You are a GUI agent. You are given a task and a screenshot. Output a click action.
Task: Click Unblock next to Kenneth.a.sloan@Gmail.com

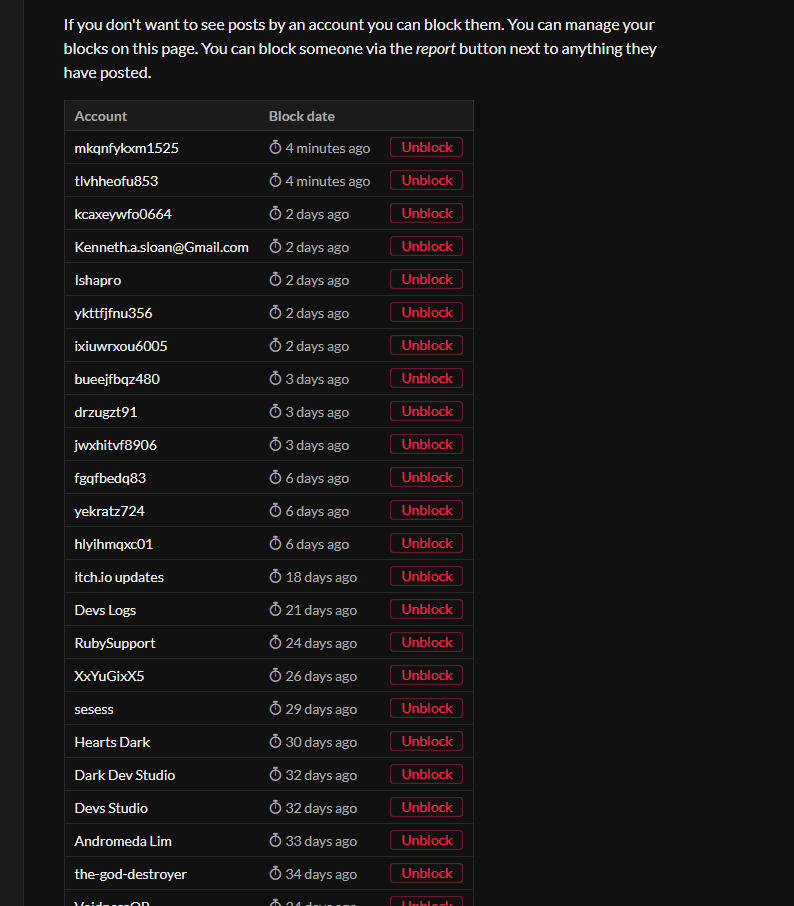point(426,247)
